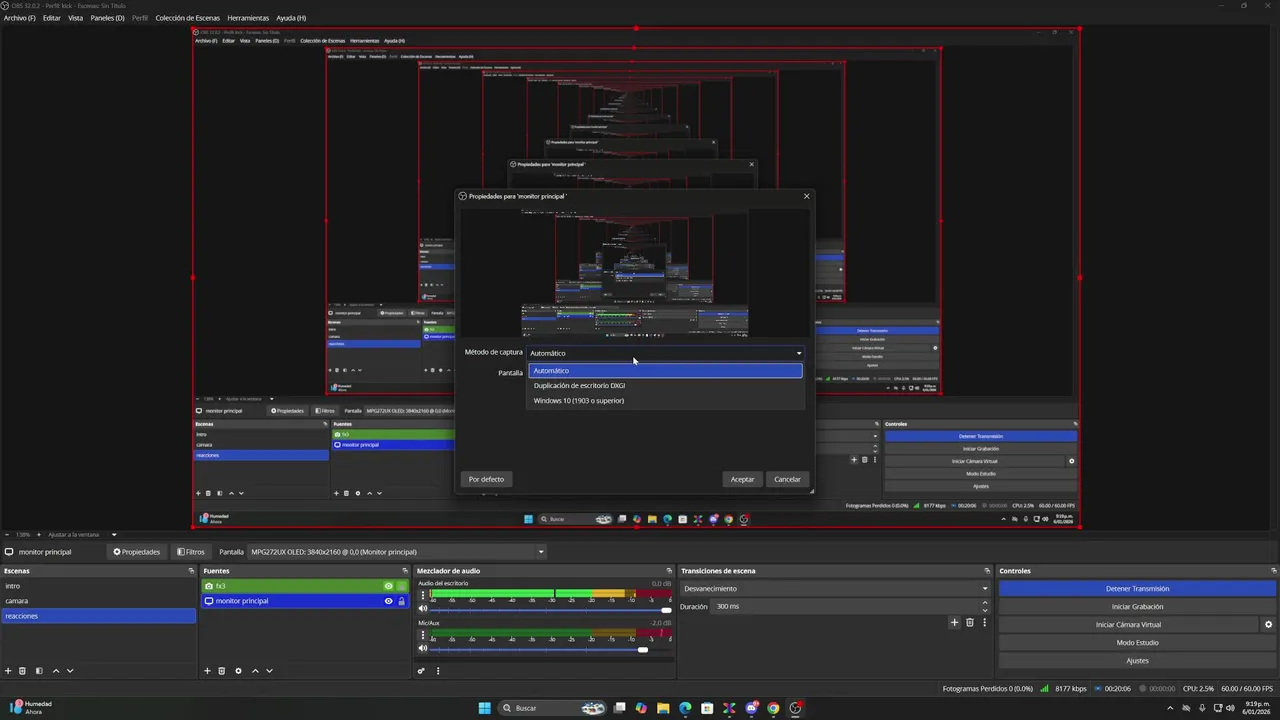Zoom out preview with minus icon
1280x720 pixels.
(x=7, y=535)
